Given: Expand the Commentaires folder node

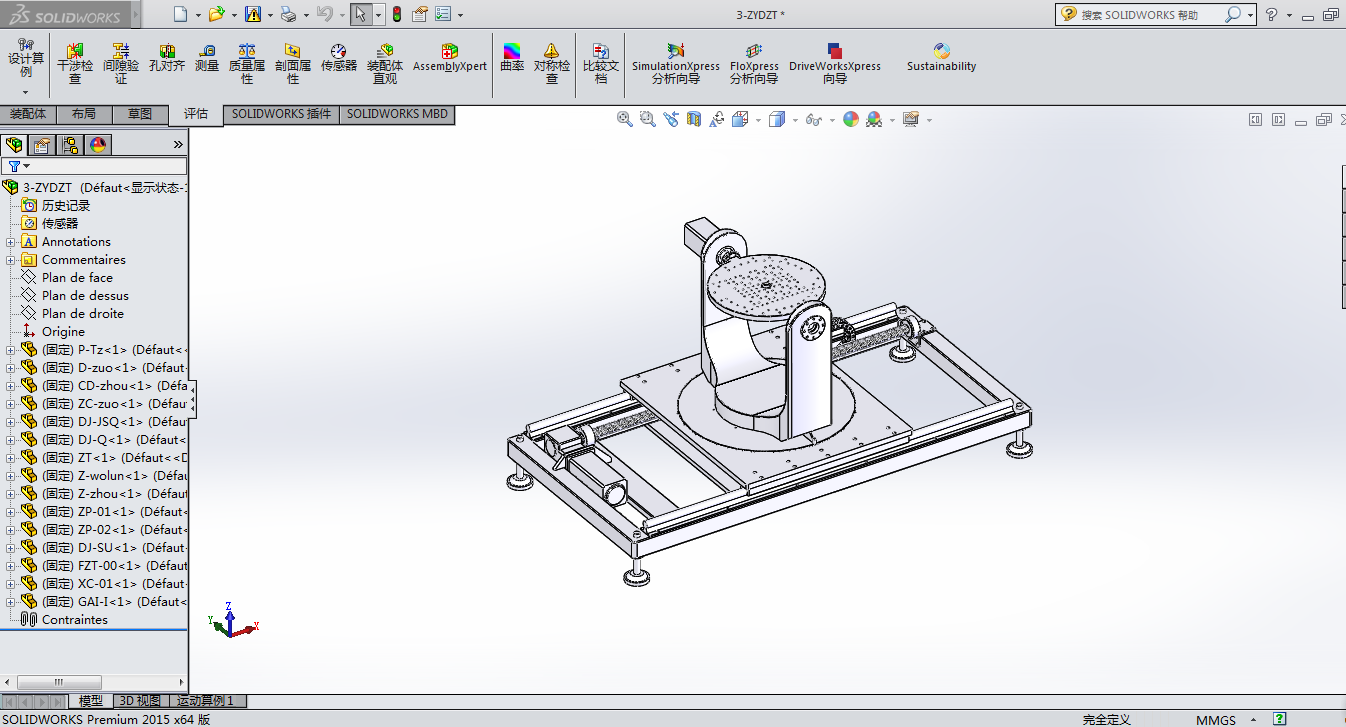Looking at the screenshot, I should tap(10, 260).
